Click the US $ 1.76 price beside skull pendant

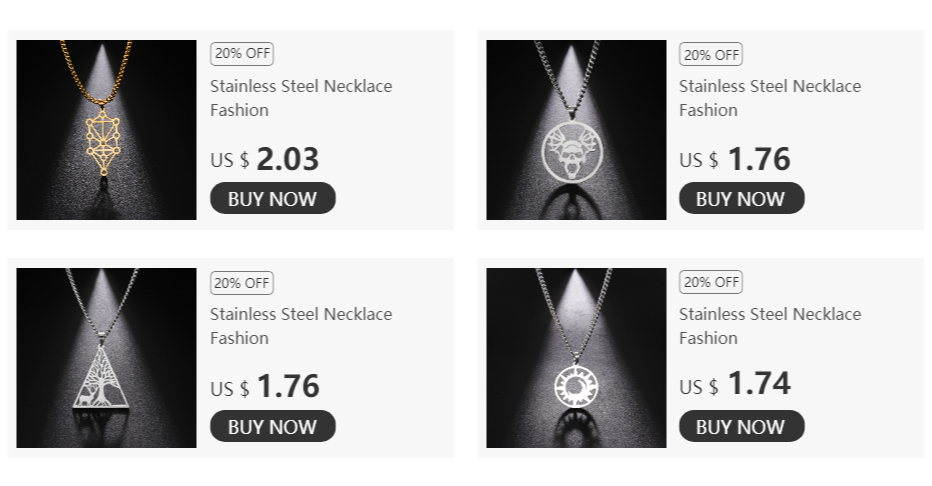point(735,159)
